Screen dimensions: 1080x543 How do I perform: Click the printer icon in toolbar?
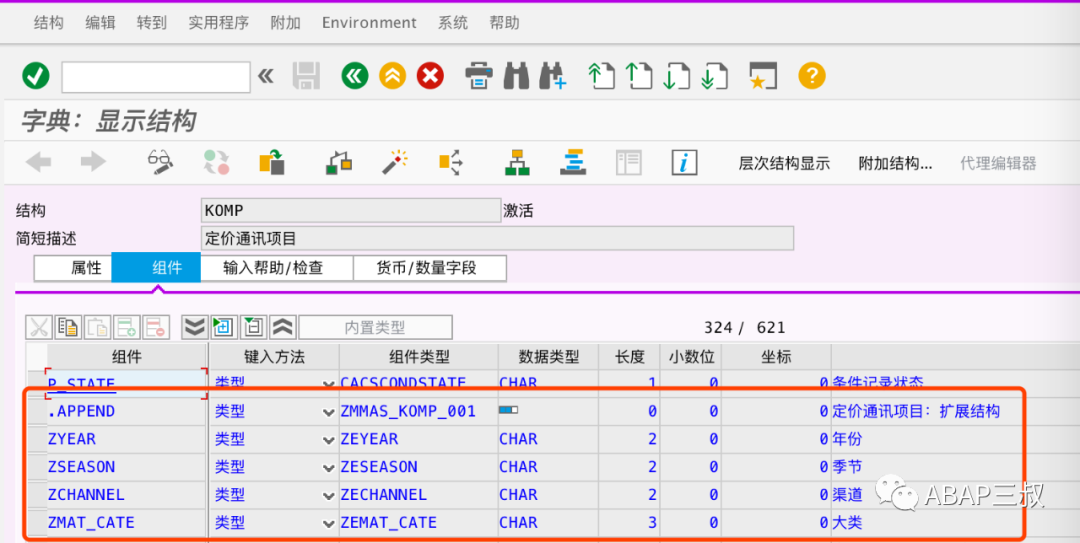479,76
